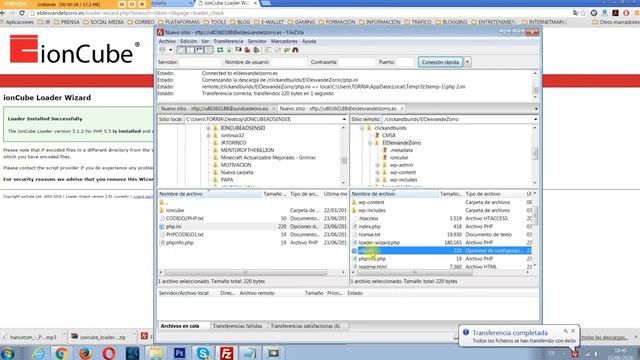Screen dimensions: 640x360
Task: Collapse the clickandbuilds remote tree node
Action: coord(362,128)
